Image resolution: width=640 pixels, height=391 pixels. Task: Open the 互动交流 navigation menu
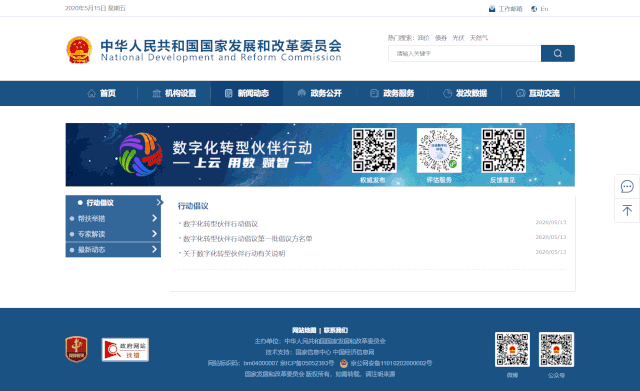point(538,93)
